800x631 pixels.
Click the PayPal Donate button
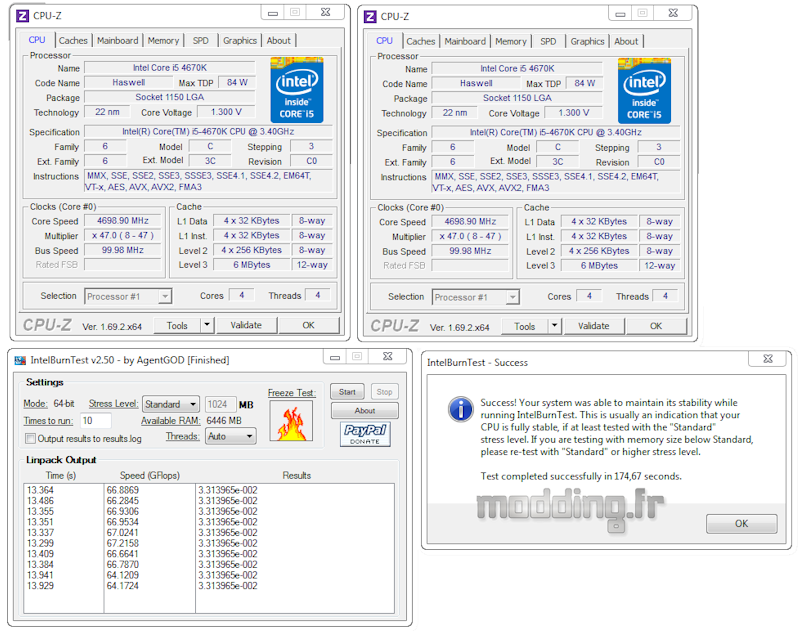tap(365, 434)
